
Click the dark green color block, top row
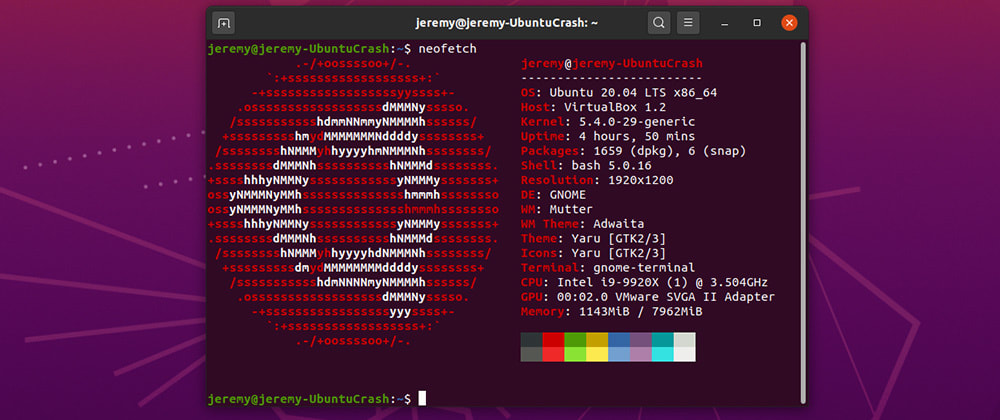[x=575, y=340]
